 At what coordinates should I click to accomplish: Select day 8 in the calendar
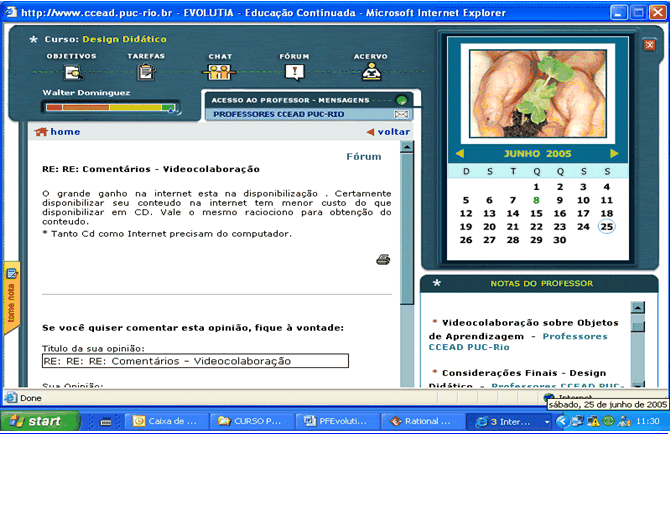tap(536, 200)
